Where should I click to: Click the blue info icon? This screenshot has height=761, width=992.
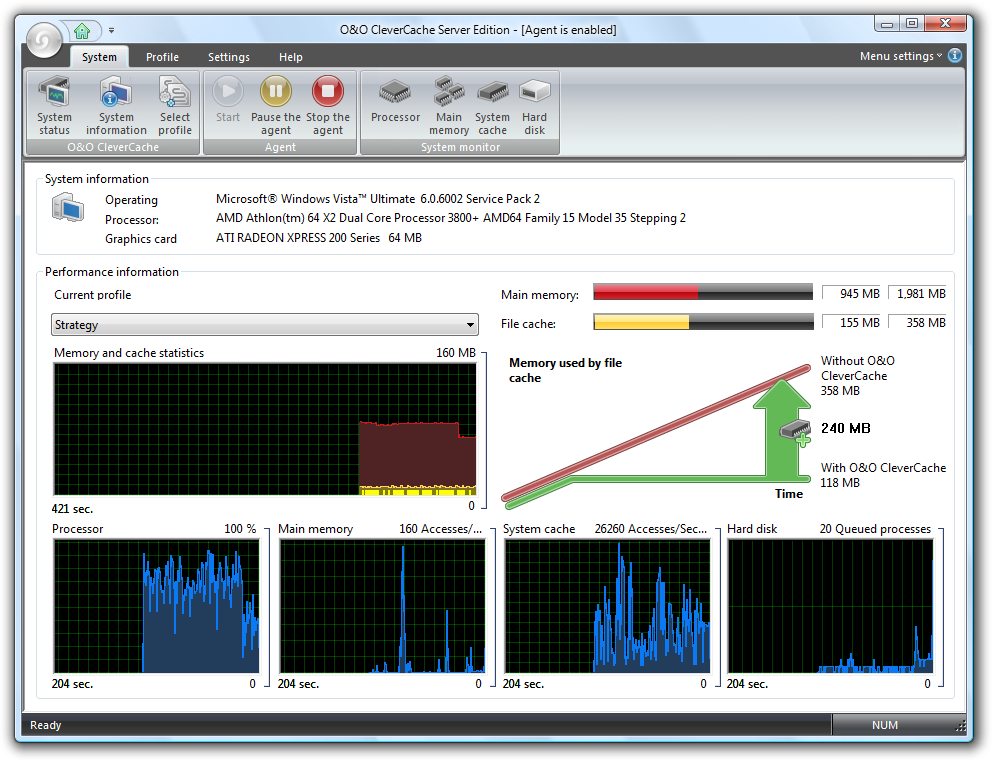pyautogui.click(x=955, y=56)
